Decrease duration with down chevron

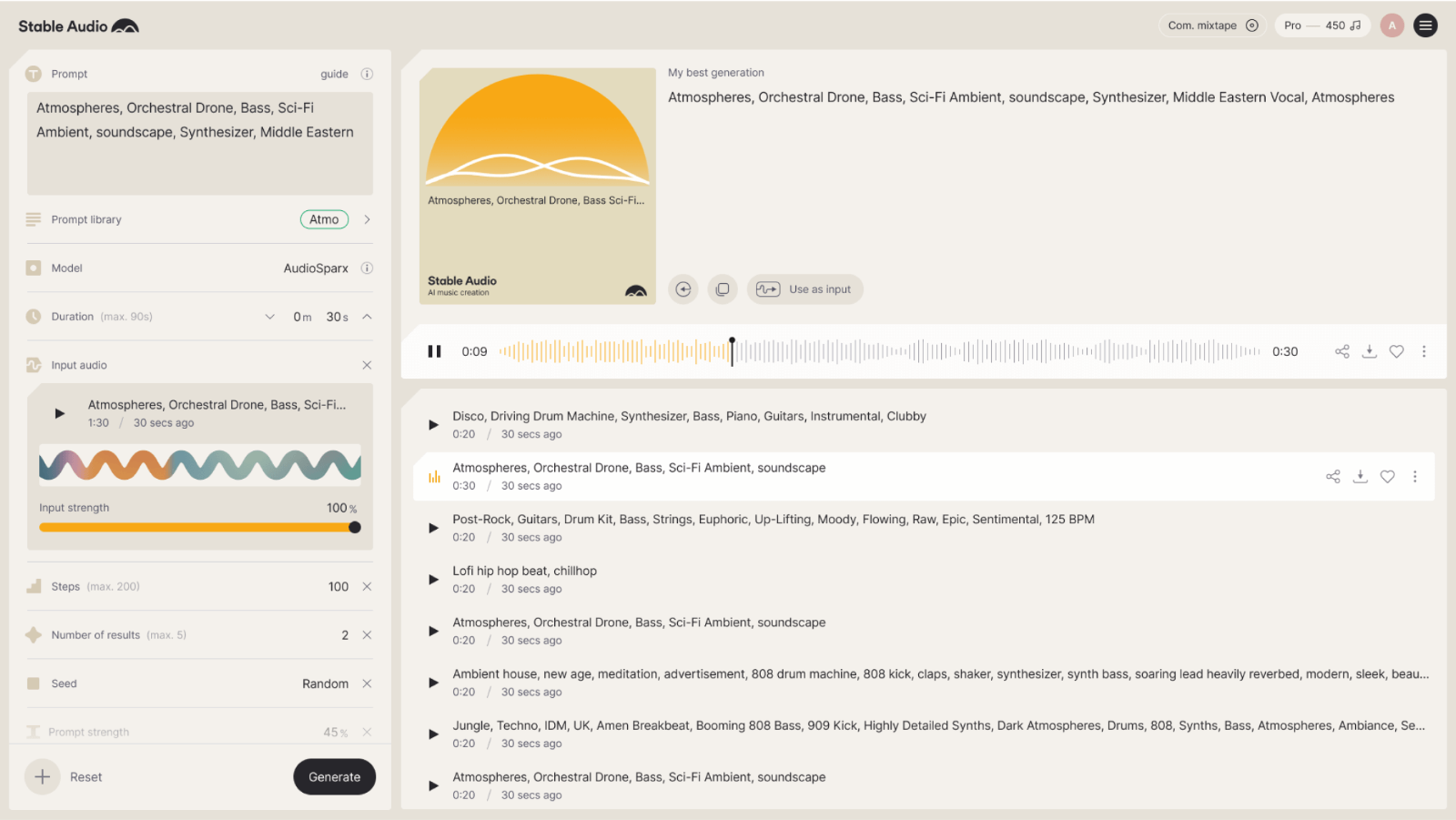coord(269,317)
